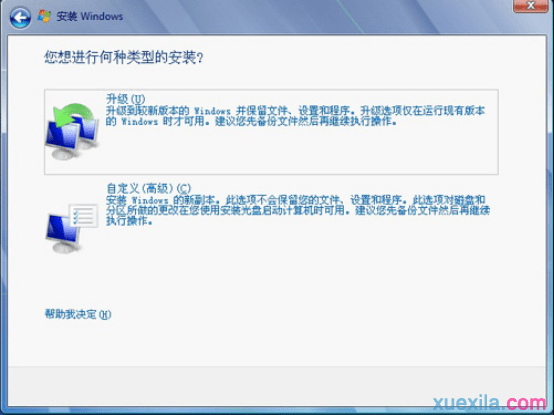Select the Upgrade two-monitor icon
Screen dimensions: 554x415
pyautogui.click(x=72, y=131)
